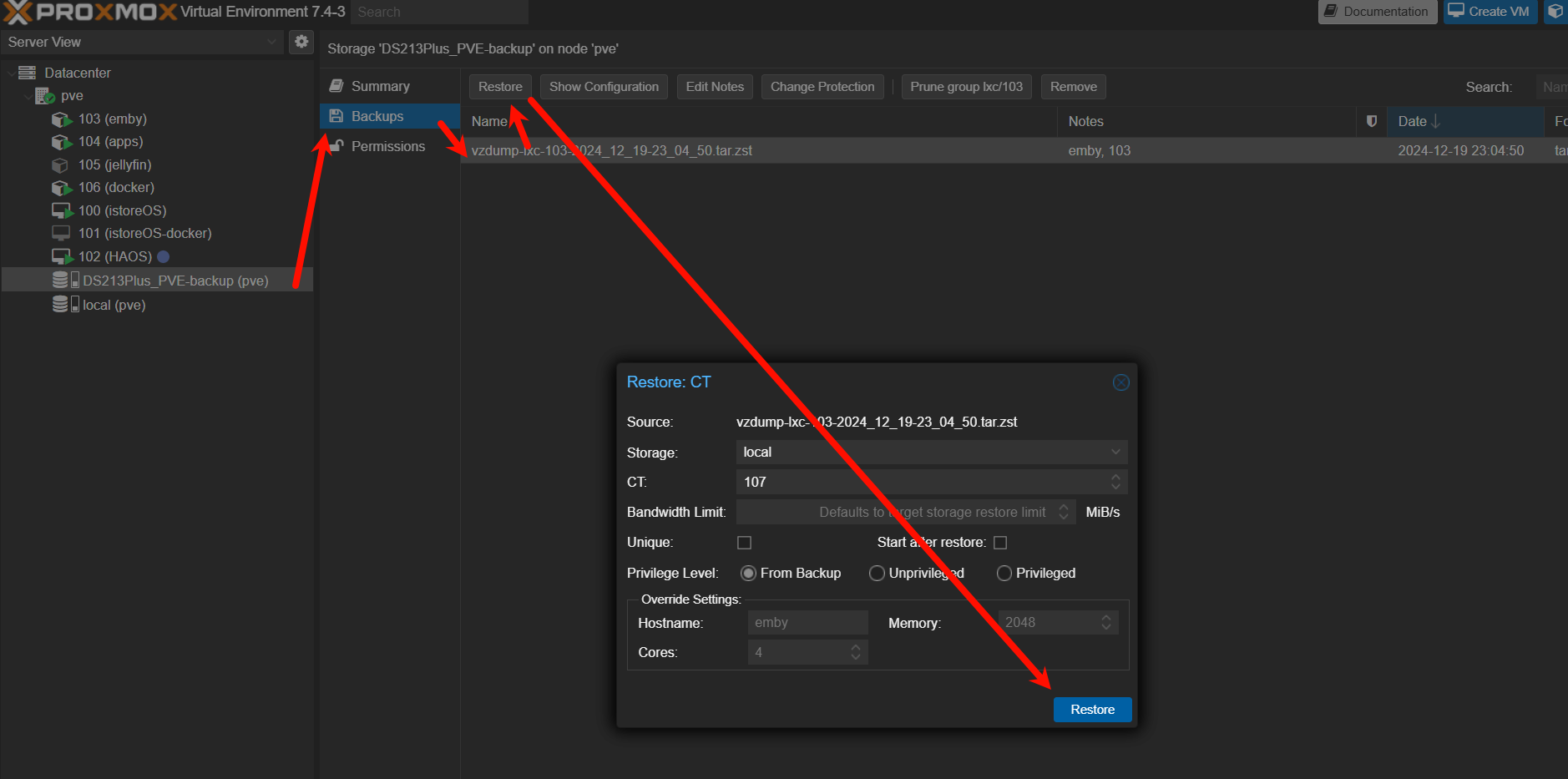Click the protection shield column header
1568x779 pixels.
[1371, 121]
